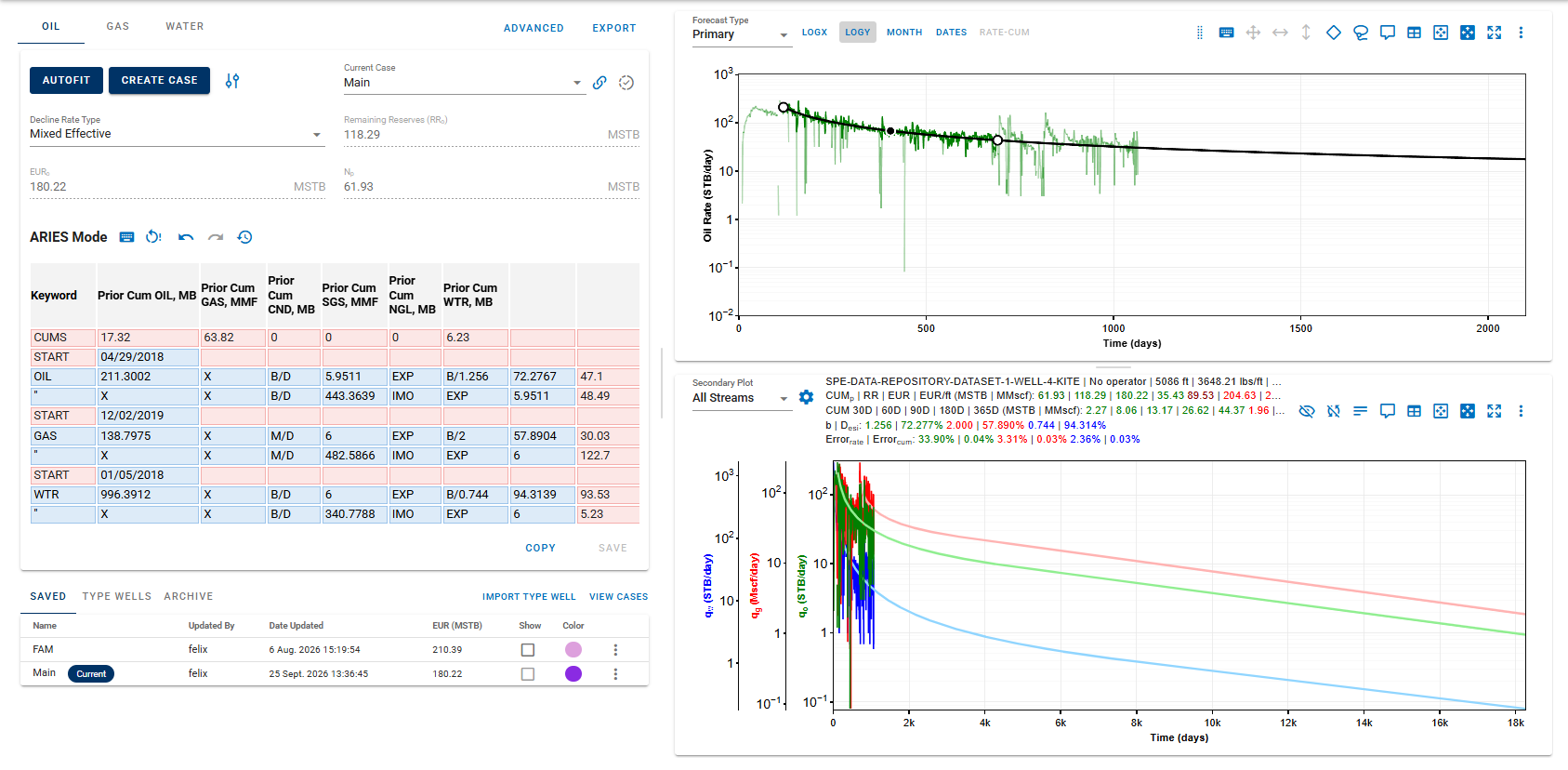Check the Show box for FAM case
This screenshot has height=770, width=1568.
(528, 650)
